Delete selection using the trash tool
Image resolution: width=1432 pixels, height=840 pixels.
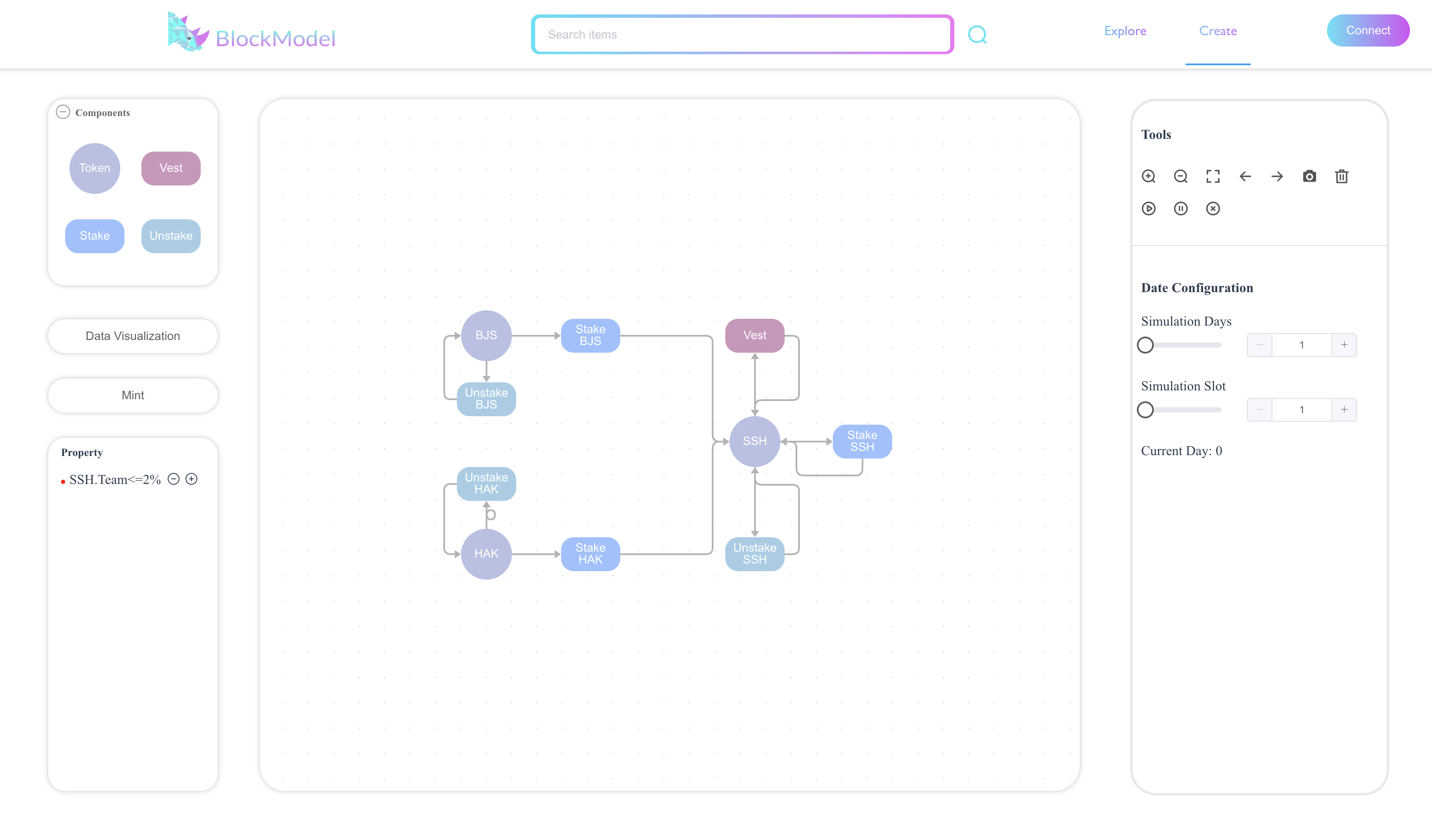1342,177
